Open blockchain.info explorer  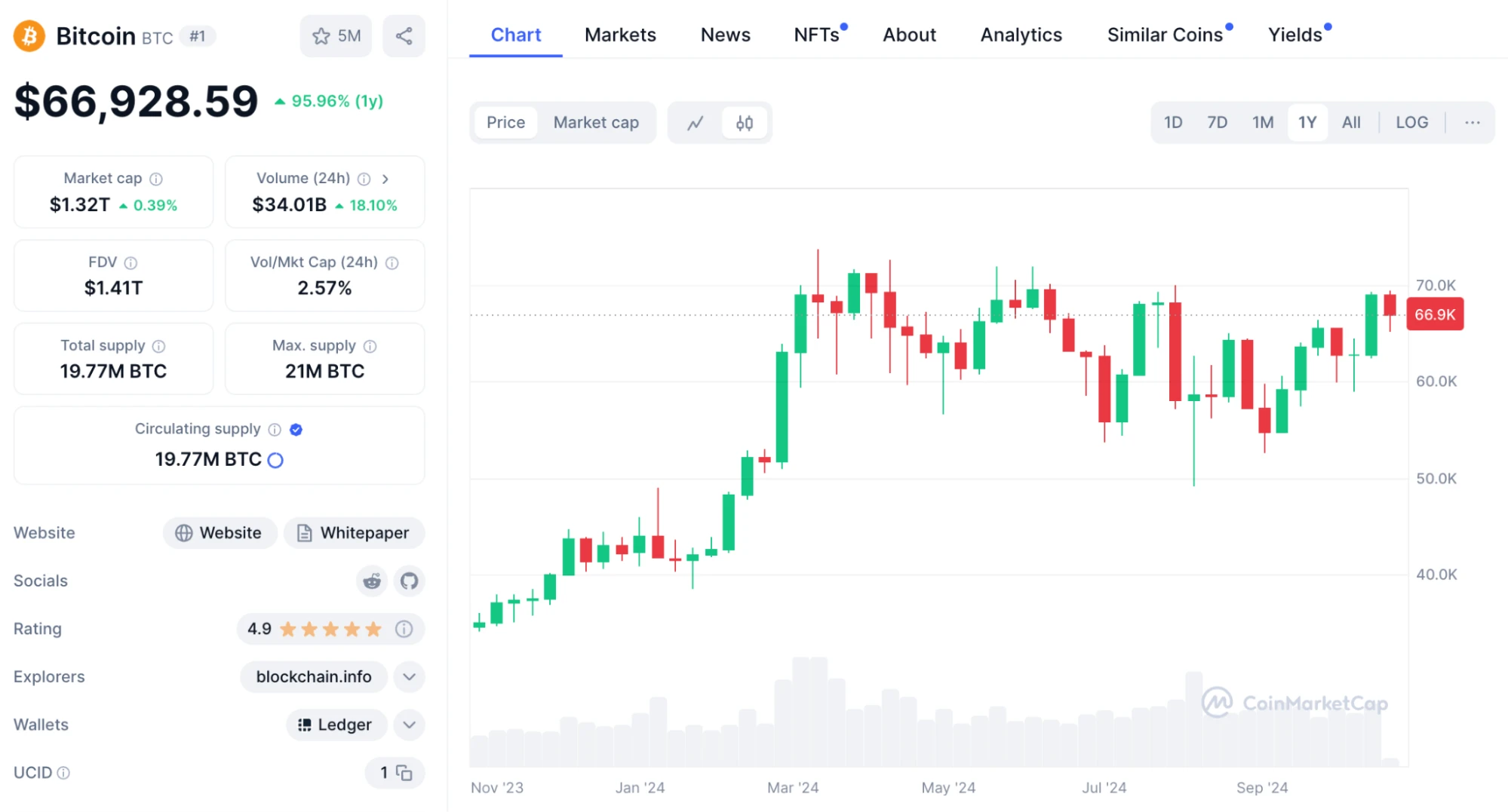click(314, 677)
